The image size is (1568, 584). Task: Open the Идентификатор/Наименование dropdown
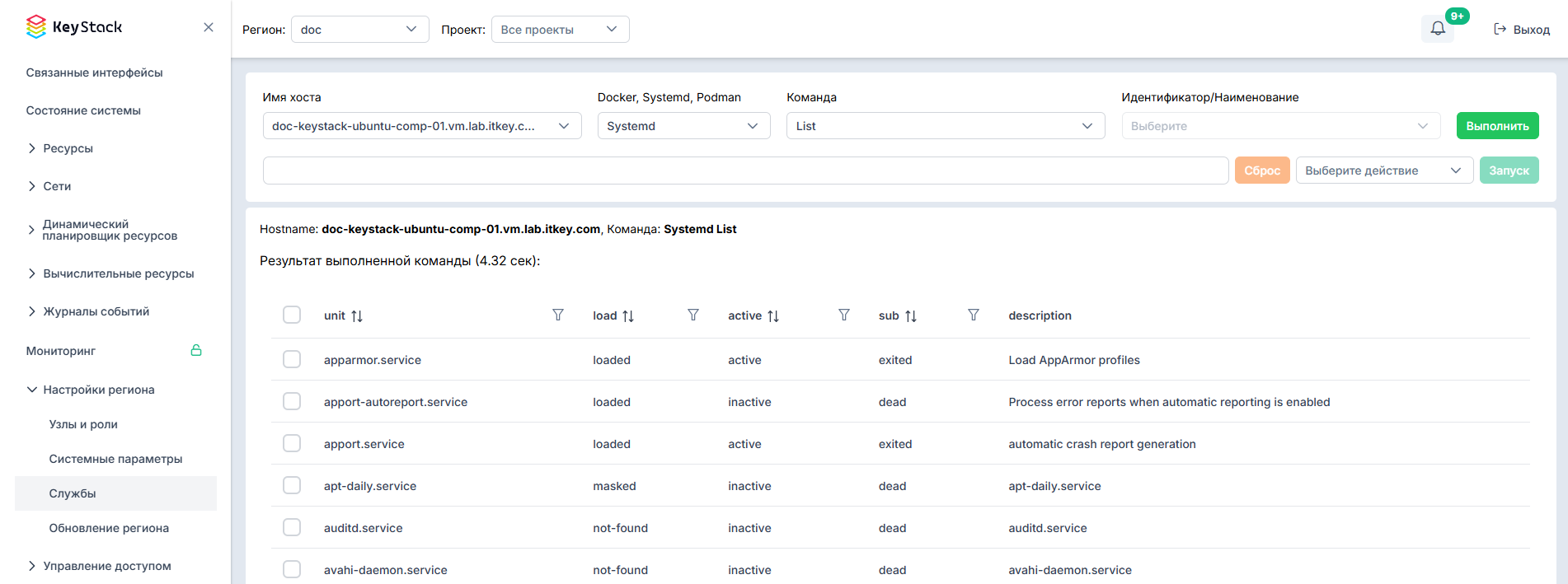coord(1280,126)
